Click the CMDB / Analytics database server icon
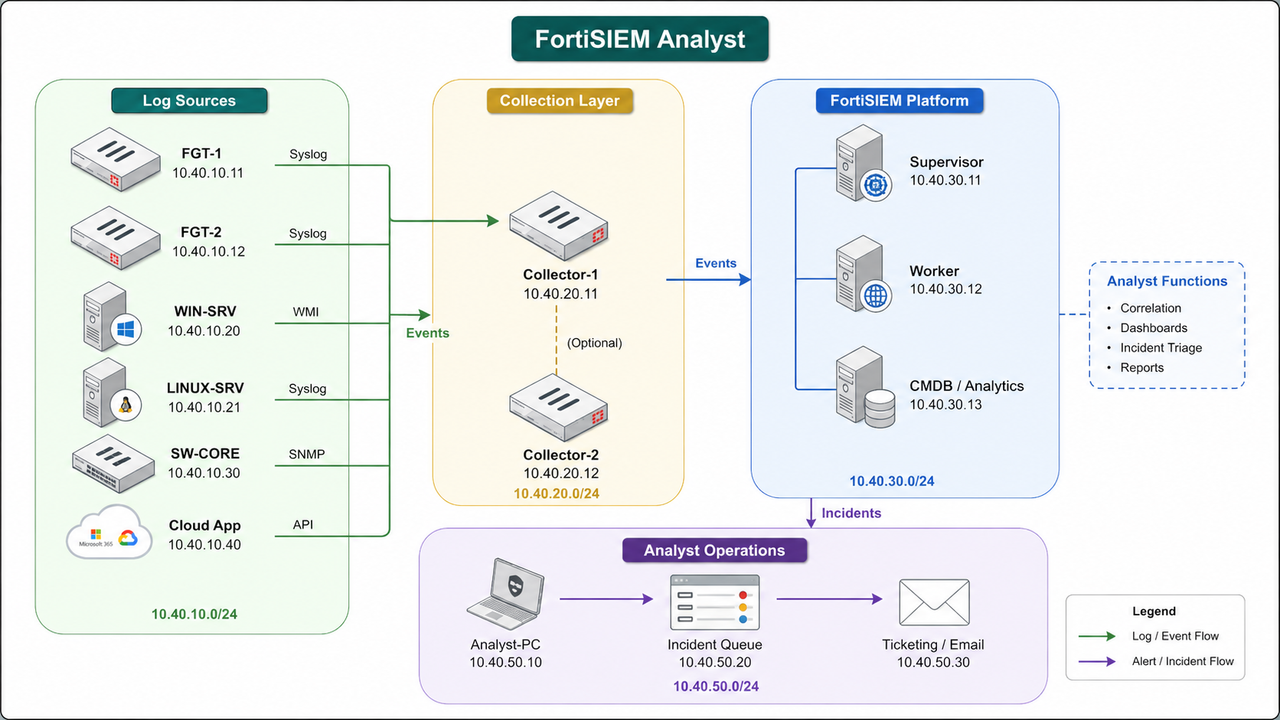The height and width of the screenshot is (720, 1280). 865,388
